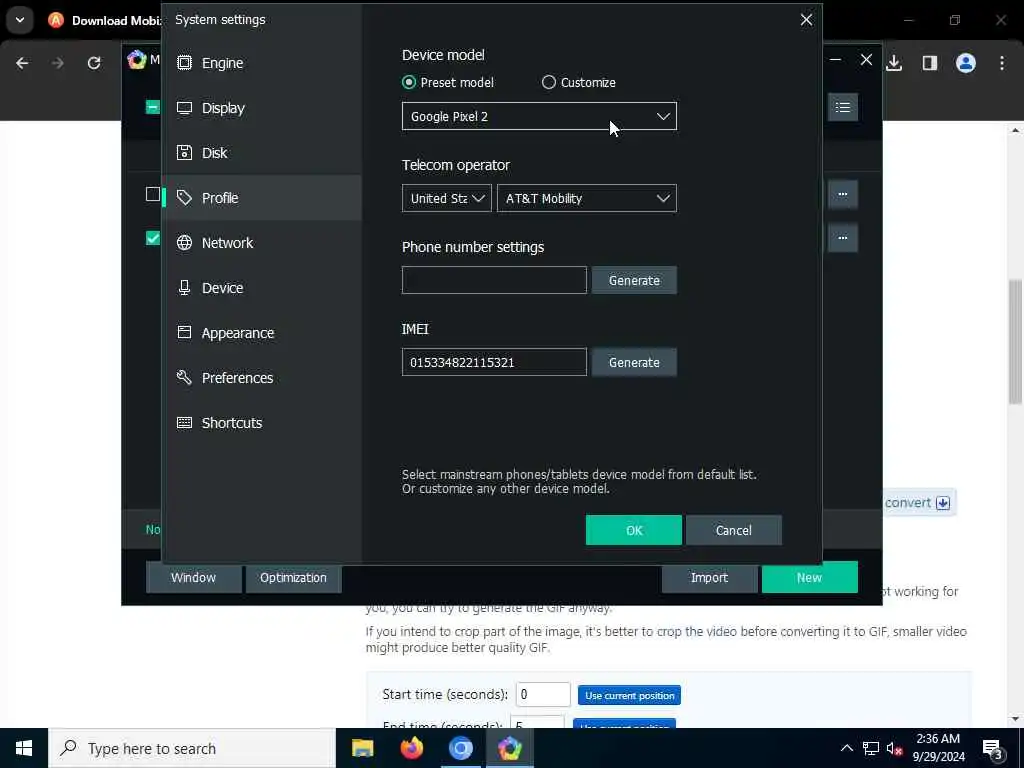The width and height of the screenshot is (1024, 768).
Task: Open the browser downloads icon
Action: point(894,63)
